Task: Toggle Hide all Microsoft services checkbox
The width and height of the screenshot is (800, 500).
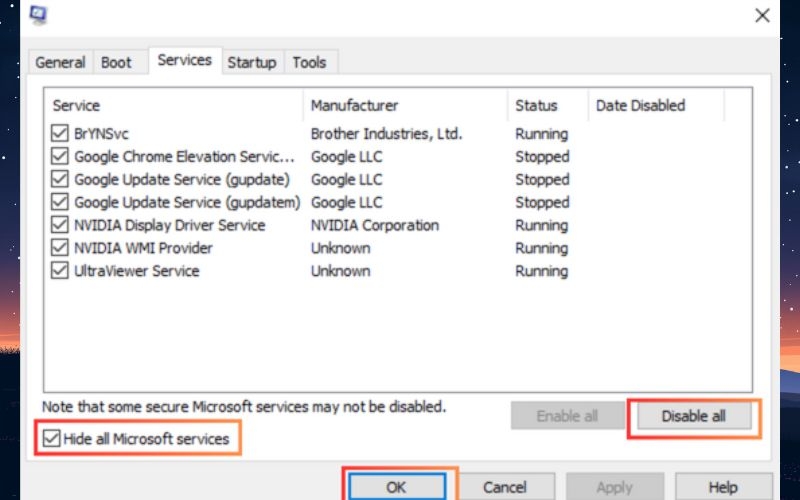Action: (50, 439)
